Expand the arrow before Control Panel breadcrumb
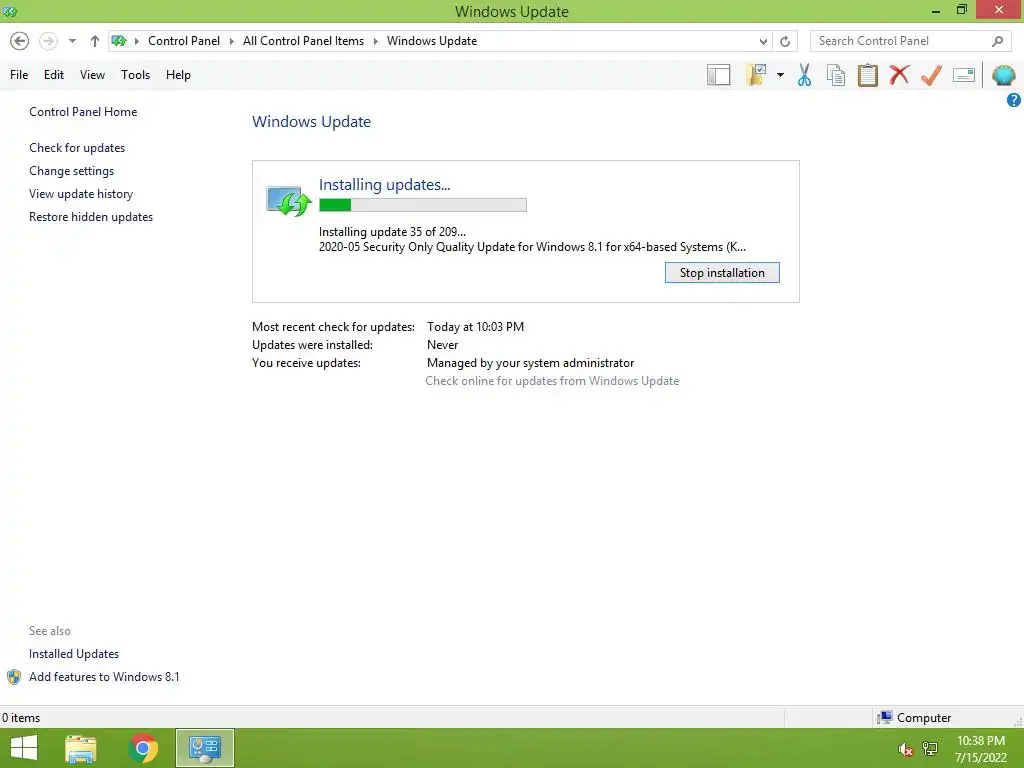1024x768 pixels. pos(137,41)
